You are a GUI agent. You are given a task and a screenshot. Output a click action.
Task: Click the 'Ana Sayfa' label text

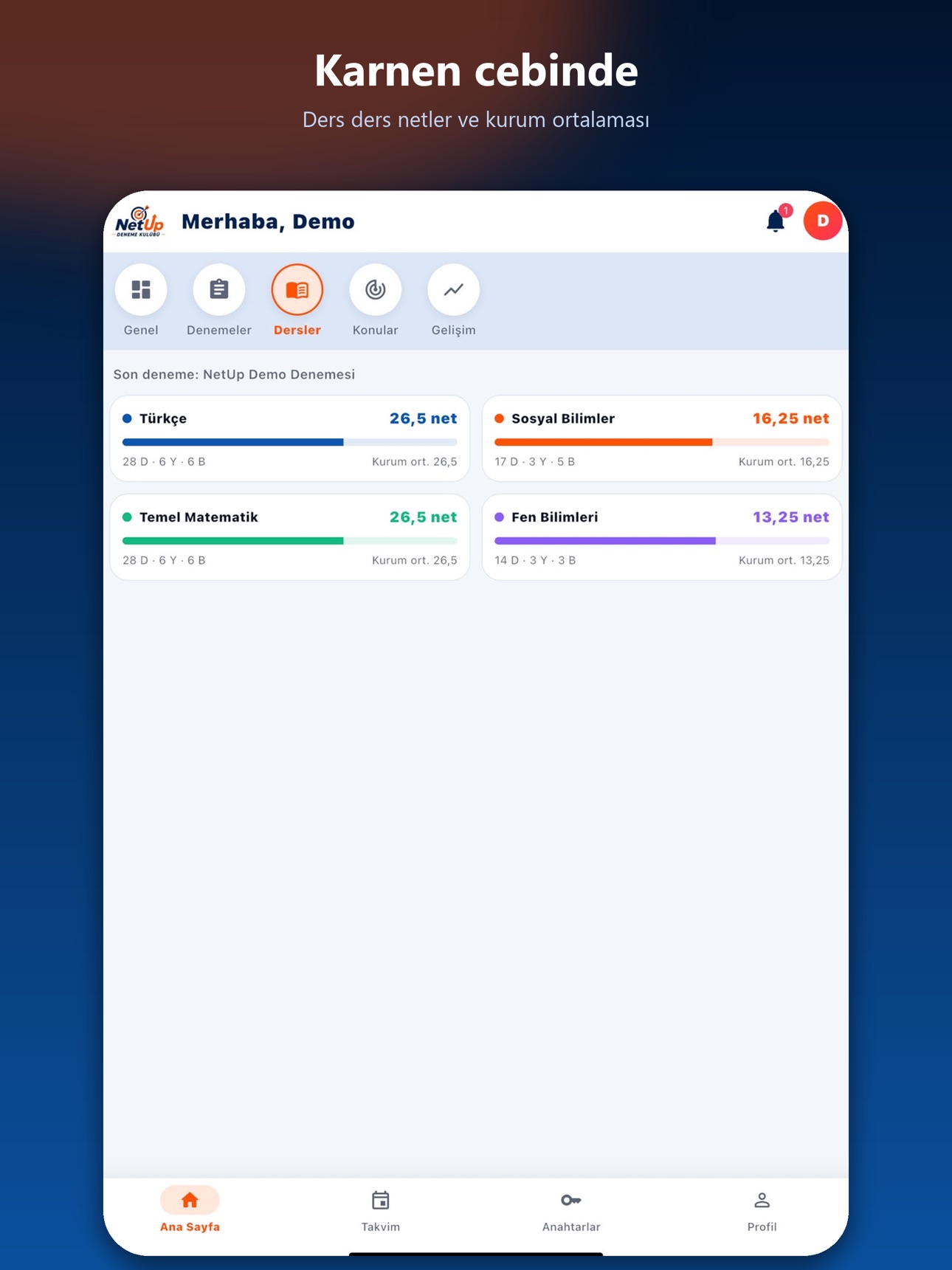click(190, 1226)
